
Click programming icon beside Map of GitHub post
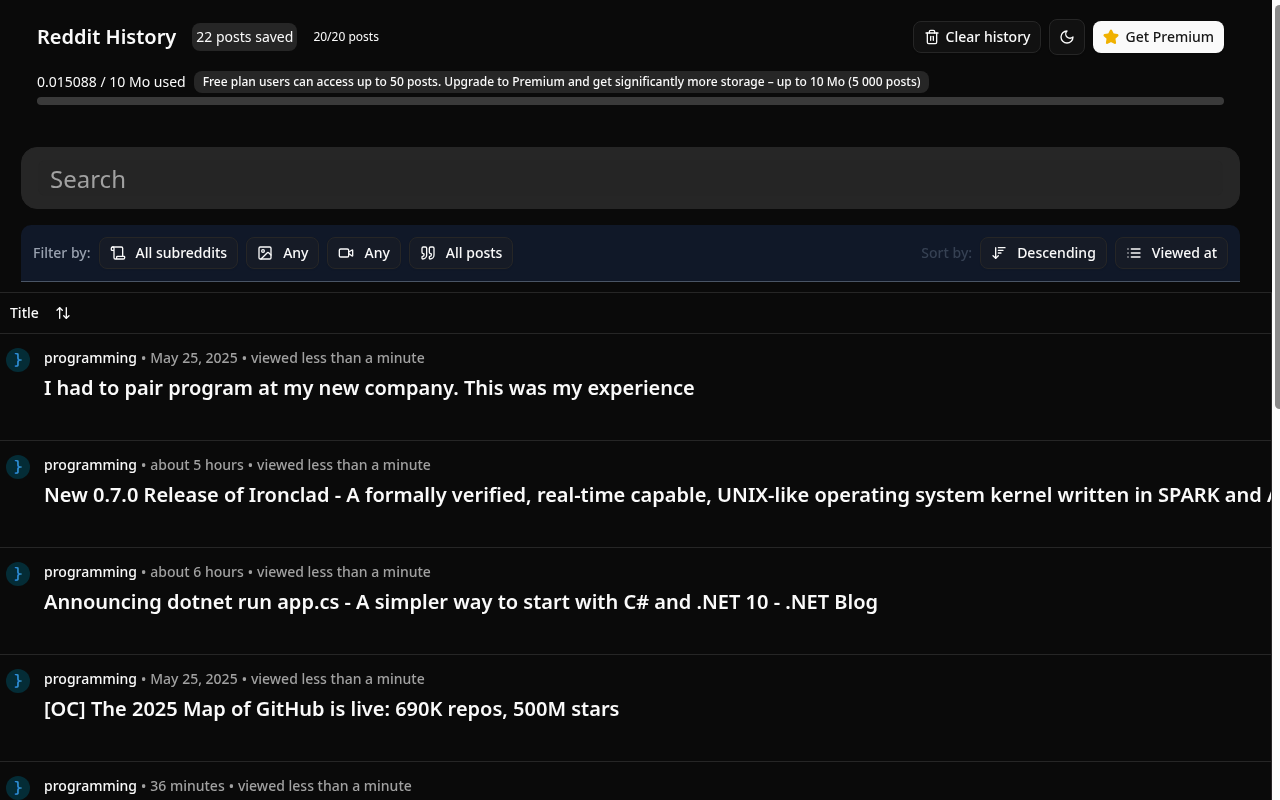pos(18,680)
